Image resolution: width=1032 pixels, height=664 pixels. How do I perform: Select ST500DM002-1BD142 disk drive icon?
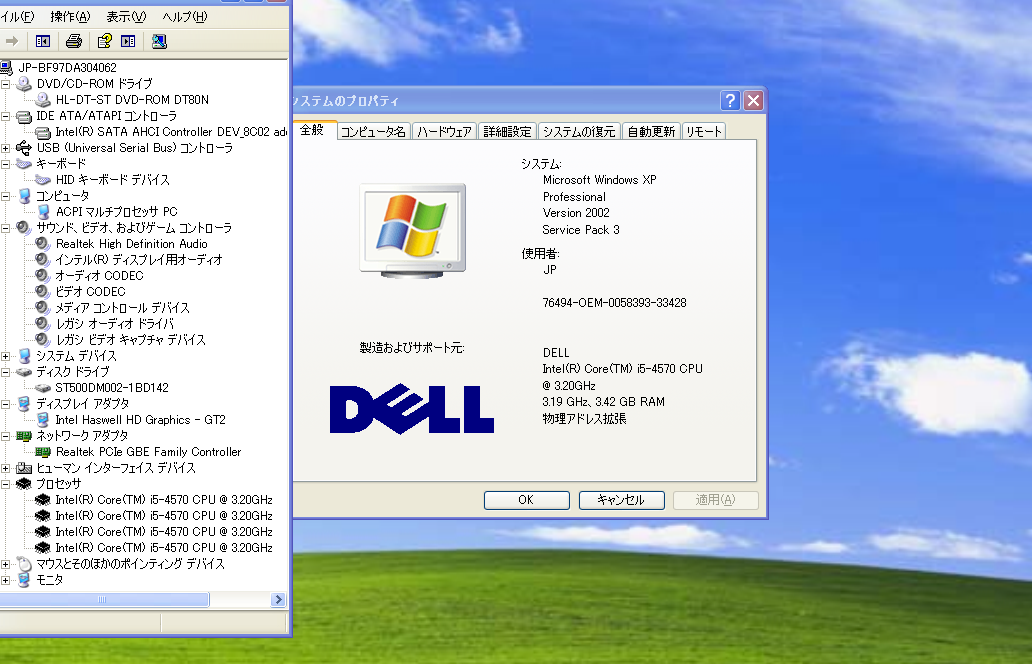pyautogui.click(x=43, y=388)
